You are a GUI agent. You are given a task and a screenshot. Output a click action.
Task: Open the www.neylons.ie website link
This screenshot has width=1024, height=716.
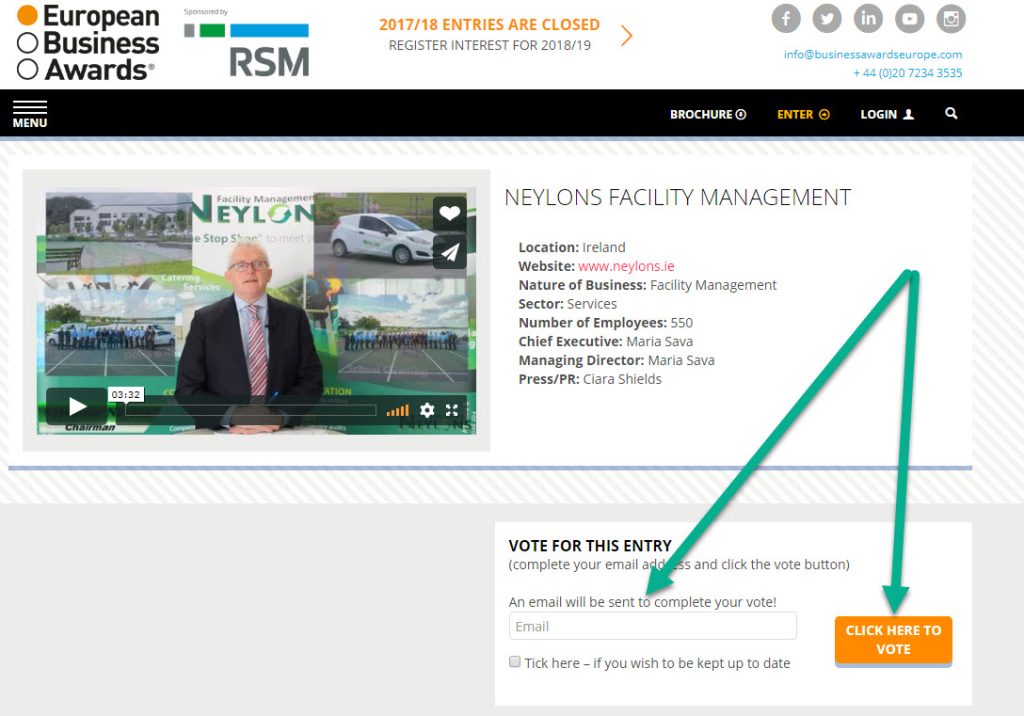point(626,266)
